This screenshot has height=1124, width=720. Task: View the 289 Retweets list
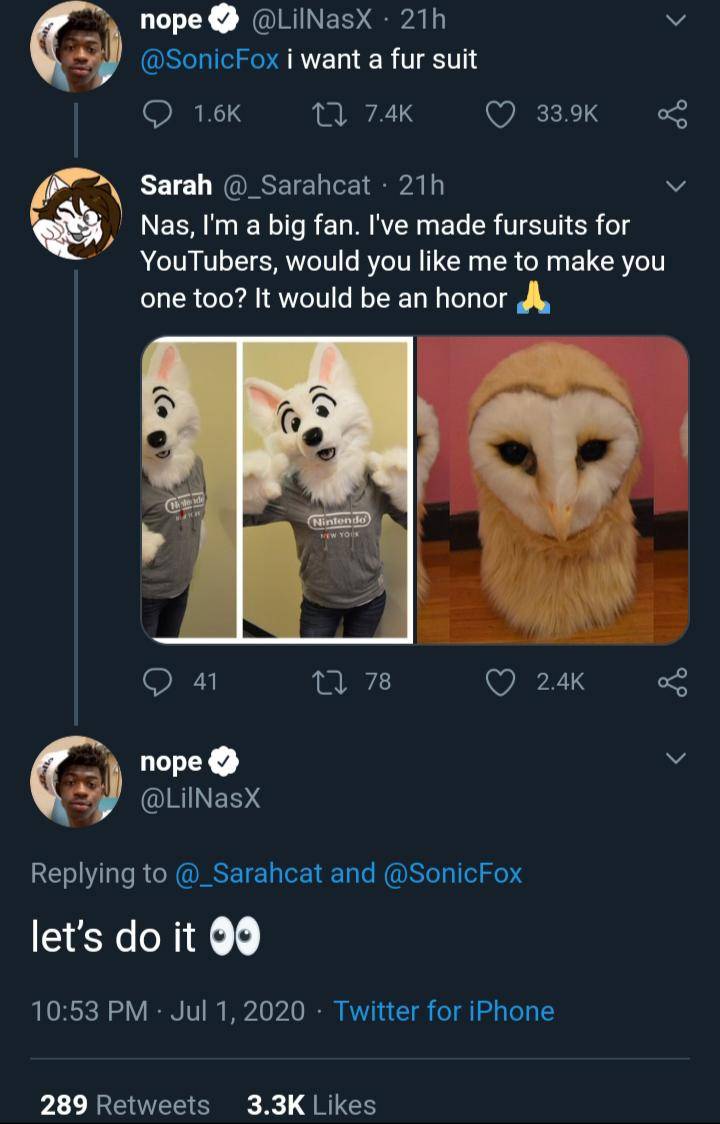[x=125, y=1104]
